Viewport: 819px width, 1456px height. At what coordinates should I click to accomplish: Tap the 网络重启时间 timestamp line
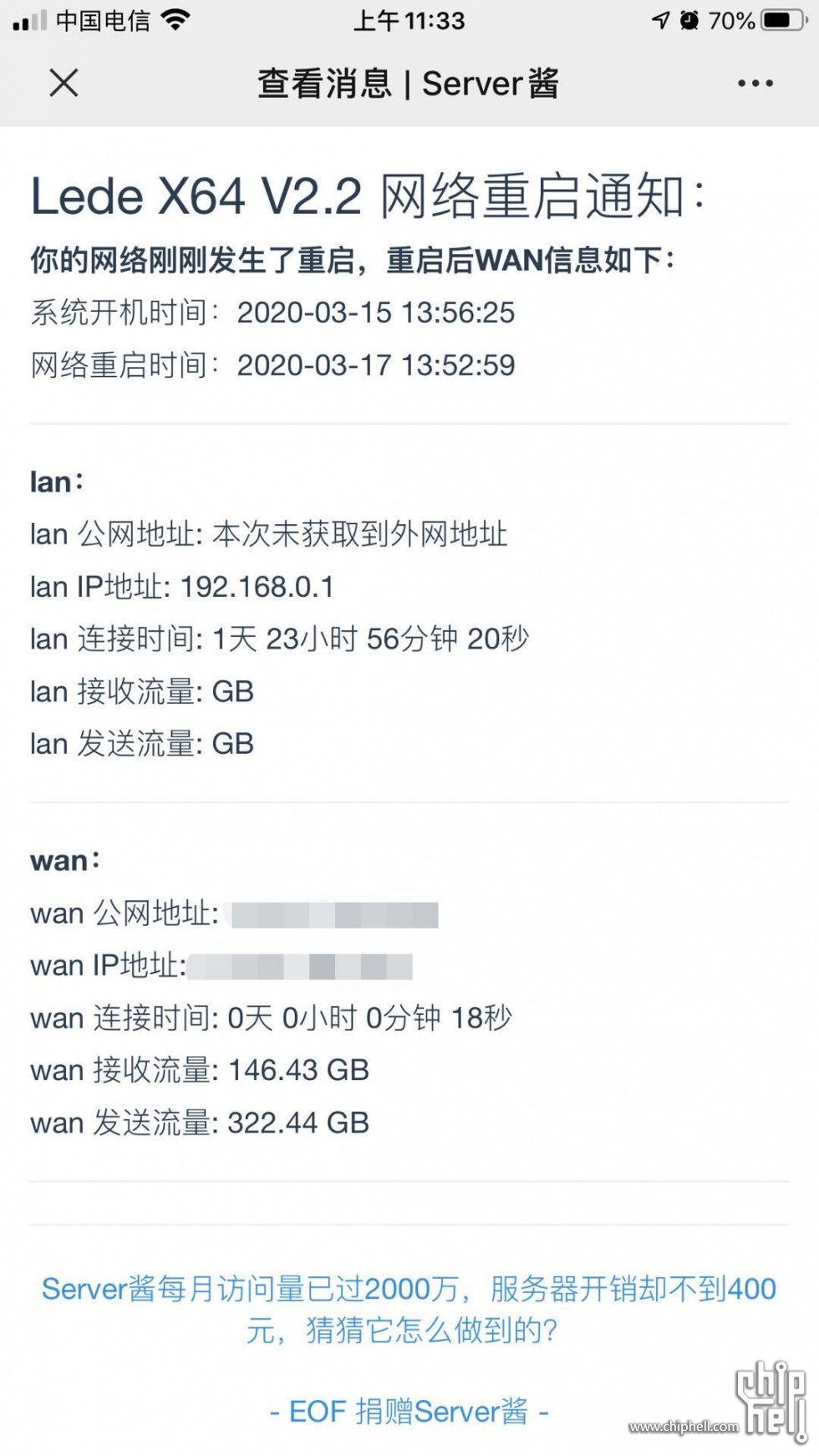[273, 365]
